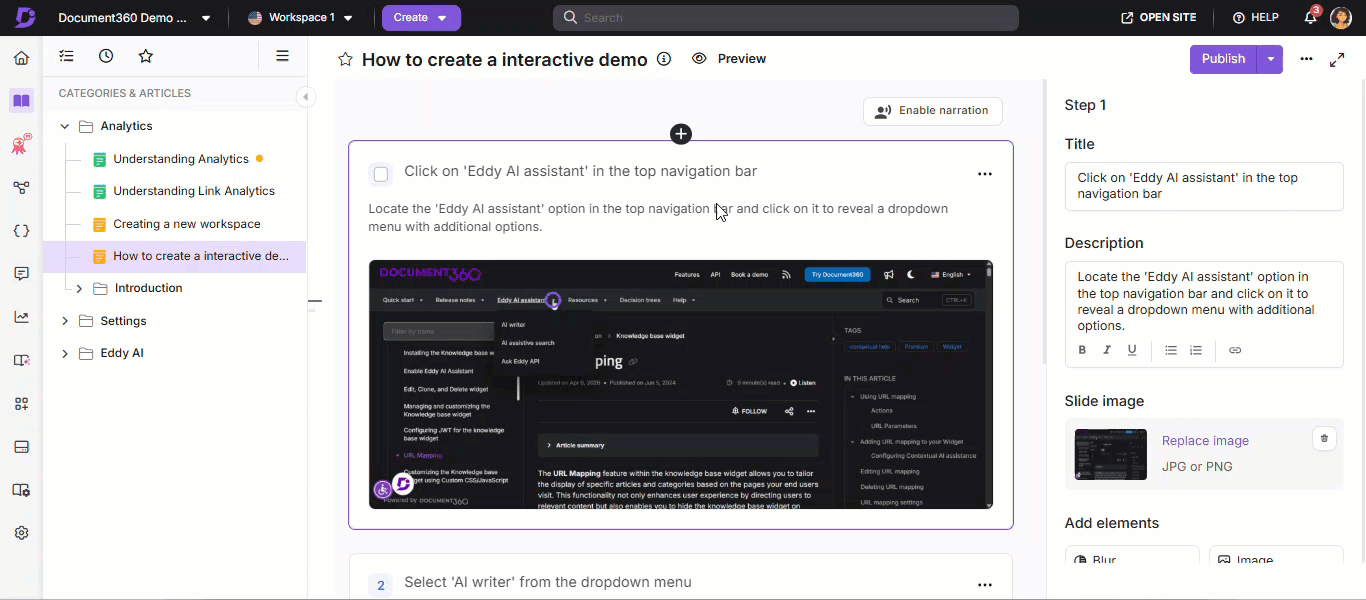Open Starred articles star icon
The image size is (1366, 600).
[x=146, y=56]
